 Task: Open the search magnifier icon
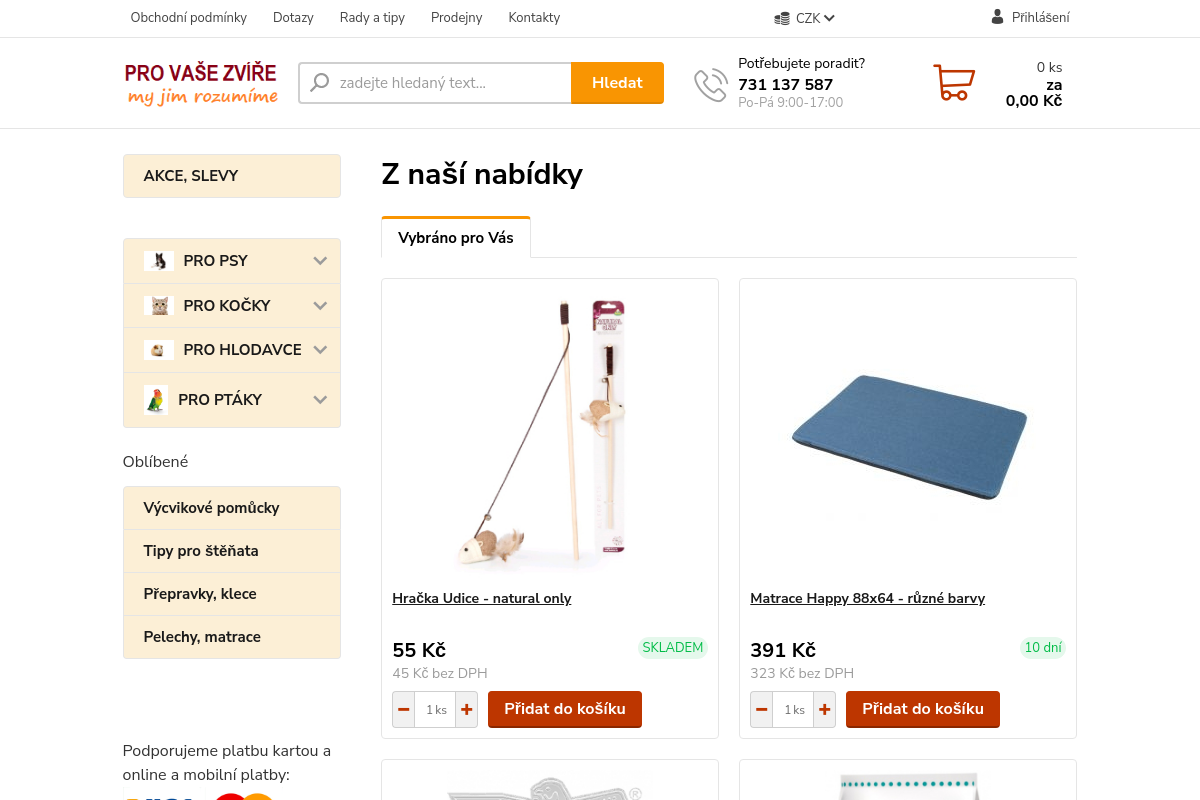[x=319, y=82]
